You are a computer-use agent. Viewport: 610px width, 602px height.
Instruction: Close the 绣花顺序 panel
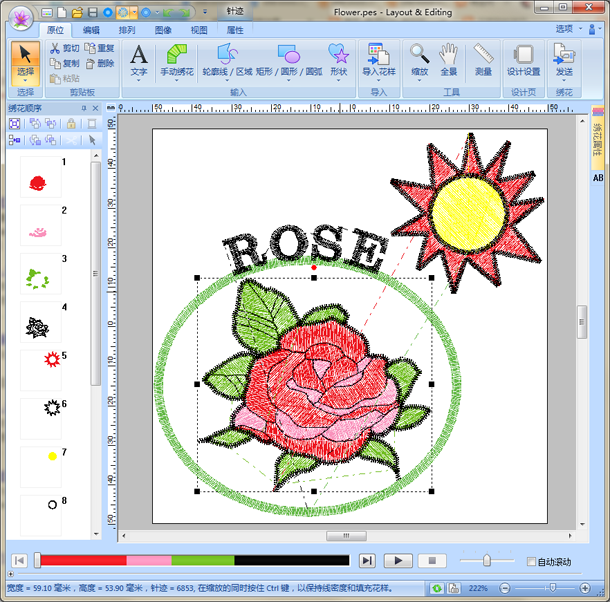pyautogui.click(x=95, y=108)
